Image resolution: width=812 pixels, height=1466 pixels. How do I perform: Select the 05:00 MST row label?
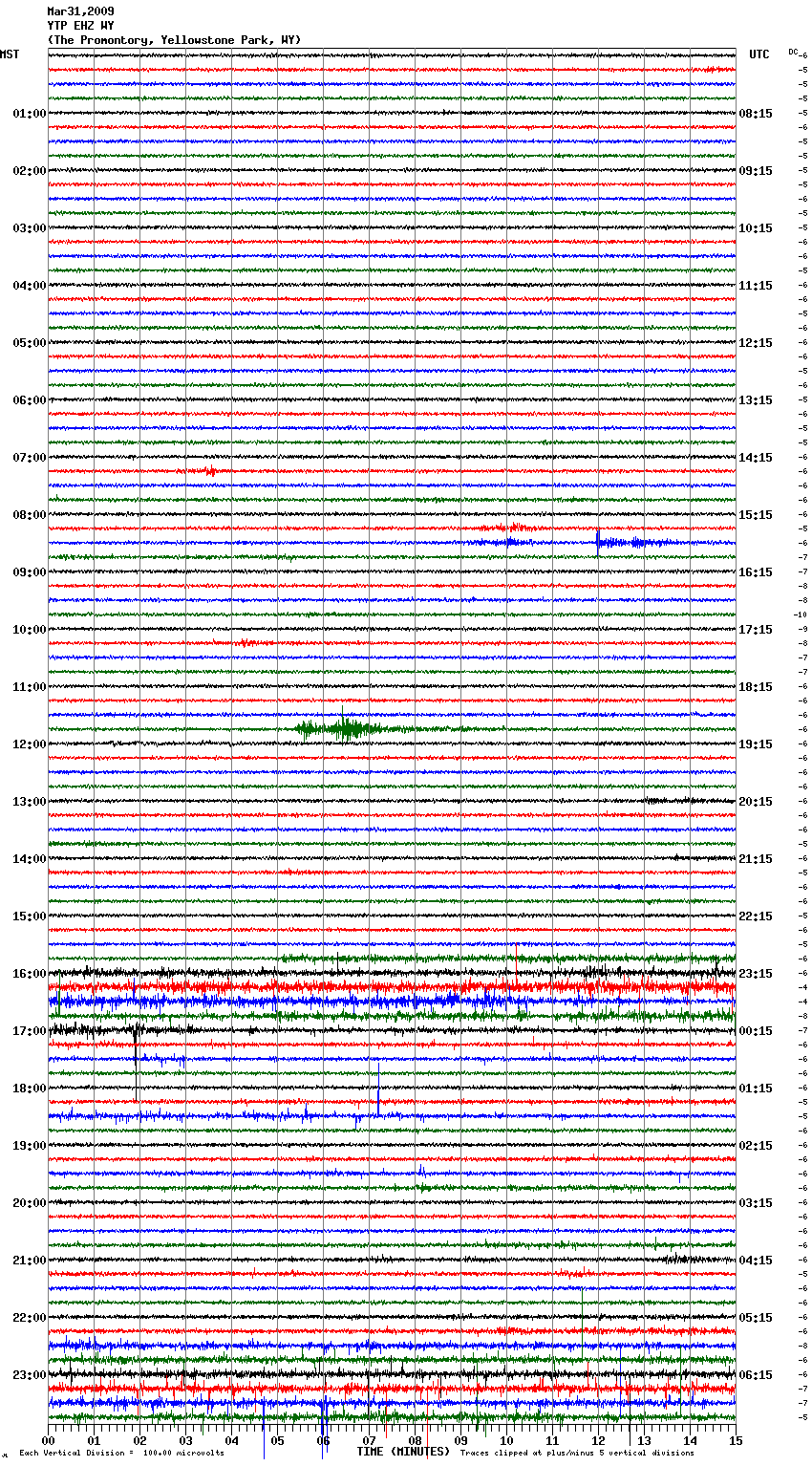click(x=30, y=343)
